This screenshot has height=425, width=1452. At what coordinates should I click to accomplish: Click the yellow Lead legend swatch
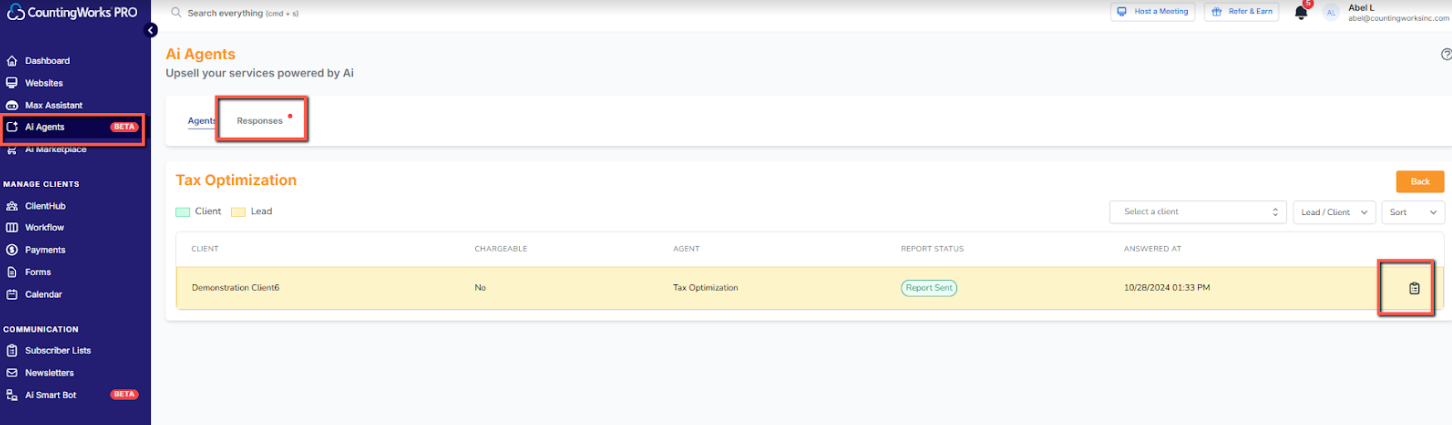[238, 212]
